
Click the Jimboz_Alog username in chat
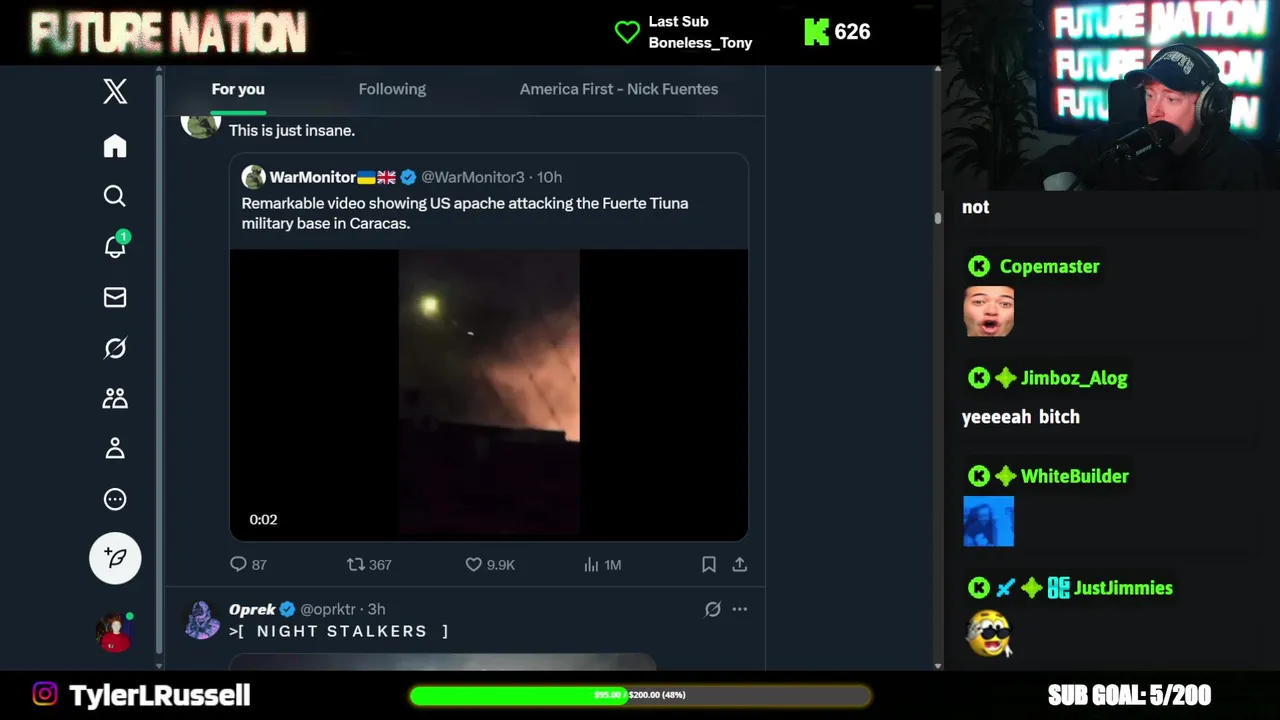(x=1074, y=378)
